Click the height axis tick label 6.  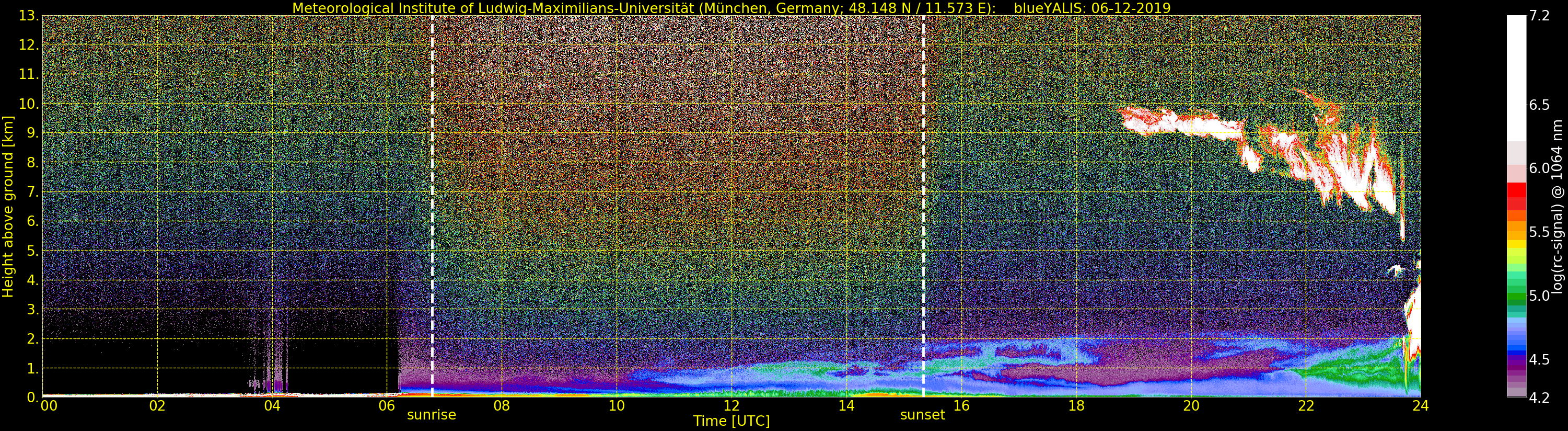tap(32, 221)
